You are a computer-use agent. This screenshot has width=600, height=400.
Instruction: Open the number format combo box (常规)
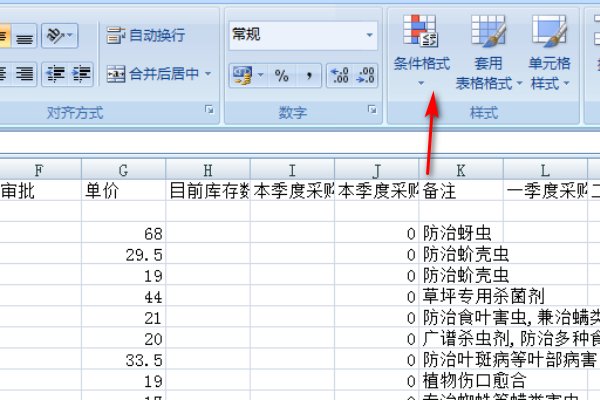click(x=303, y=35)
